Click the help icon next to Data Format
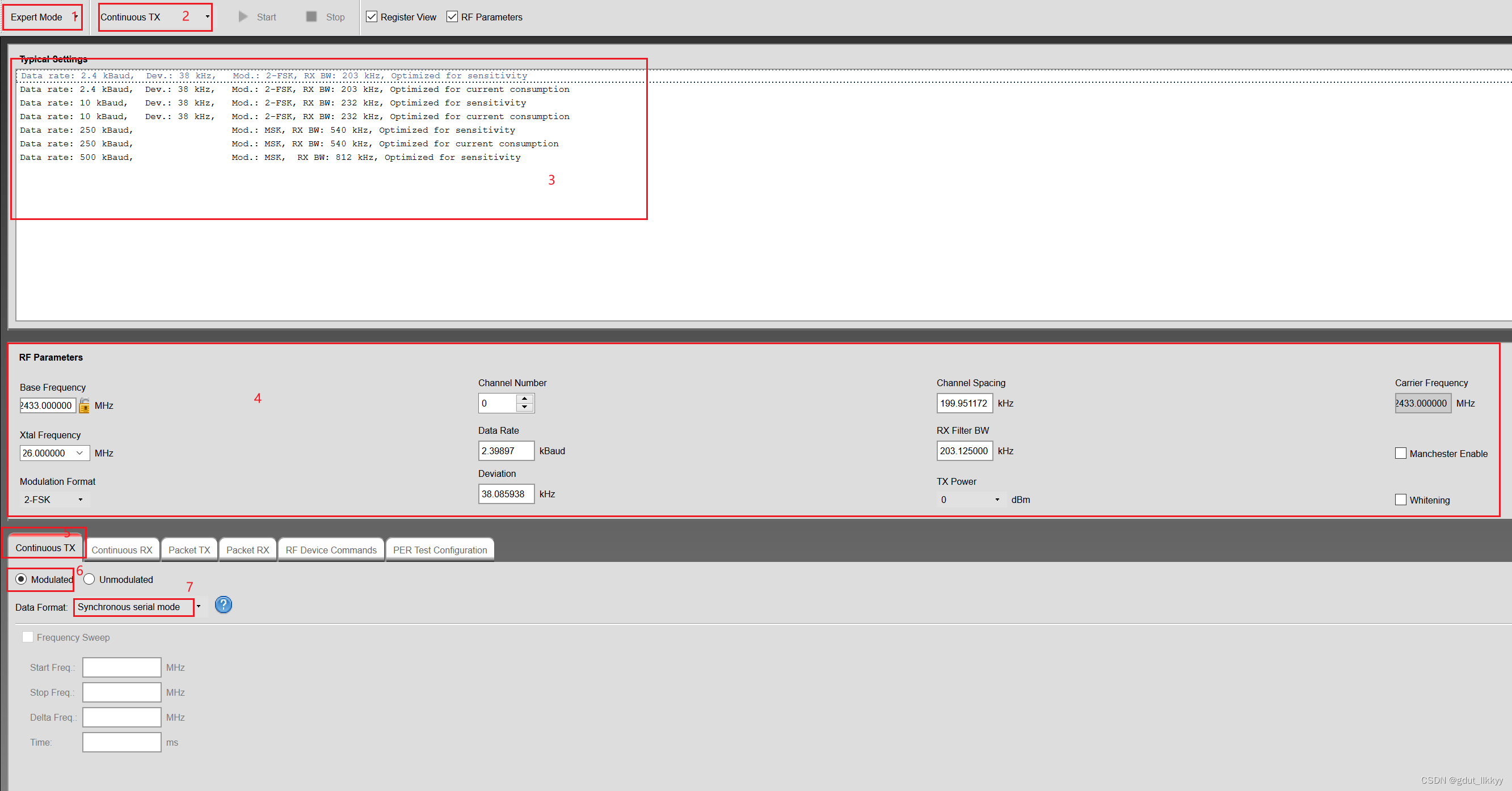 (x=223, y=606)
